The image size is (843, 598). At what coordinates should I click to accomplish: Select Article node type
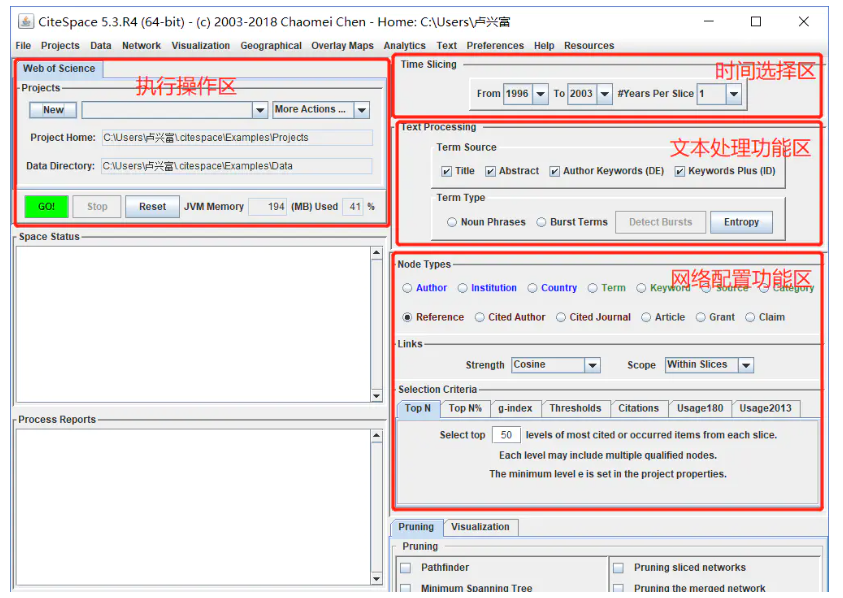pyautogui.click(x=646, y=317)
